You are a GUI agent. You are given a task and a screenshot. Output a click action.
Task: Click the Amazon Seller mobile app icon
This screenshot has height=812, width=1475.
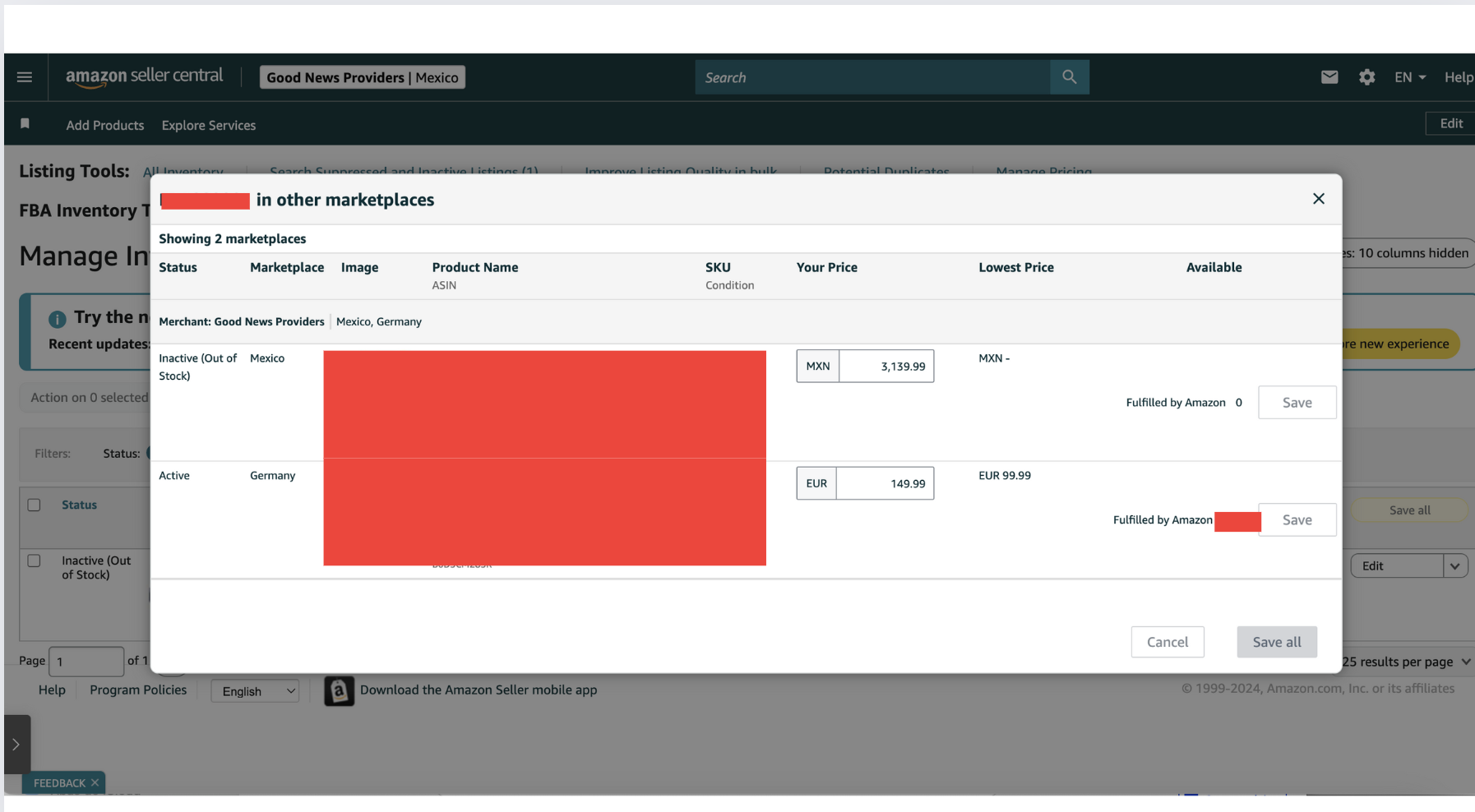pyautogui.click(x=339, y=691)
